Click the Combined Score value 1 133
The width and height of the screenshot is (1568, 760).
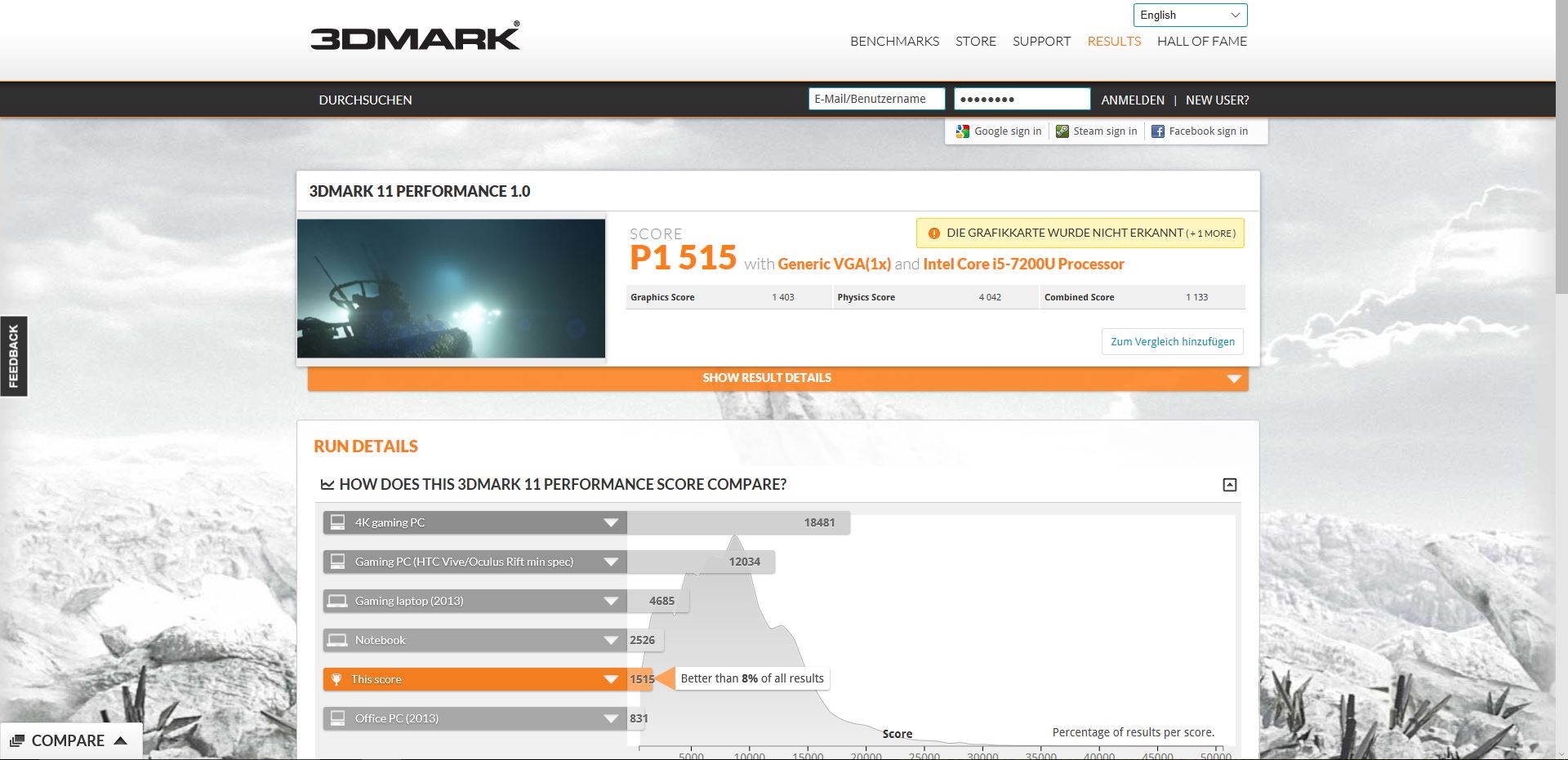(1196, 297)
